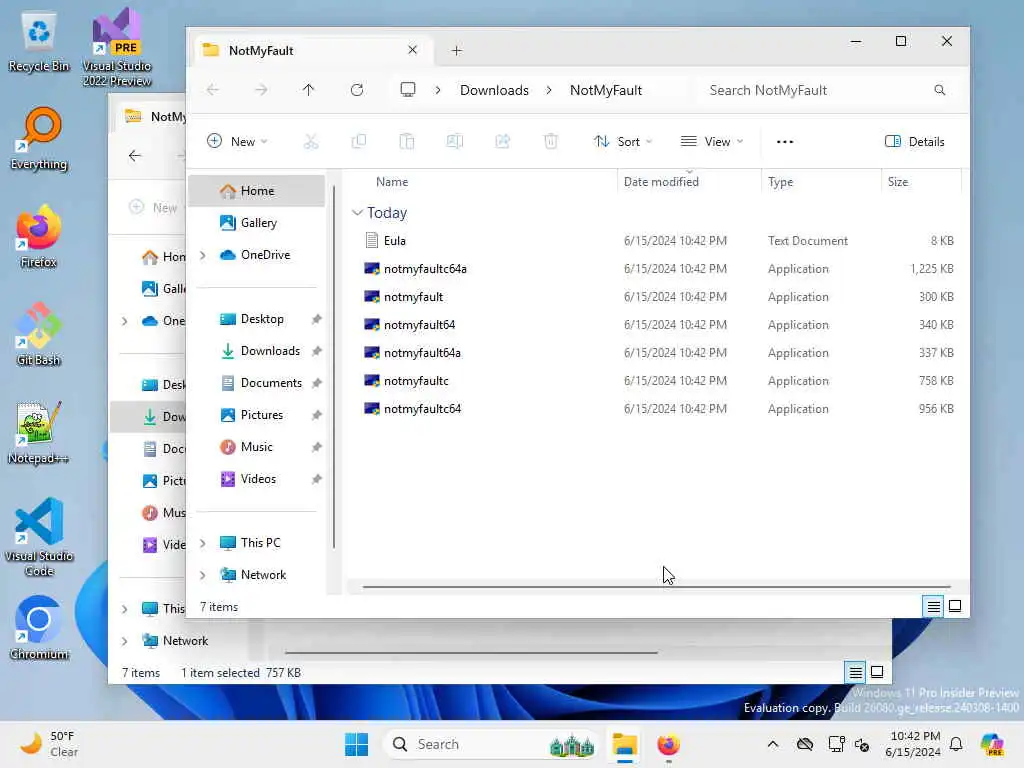
Task: Expand Network in front navigation pane
Action: click(202, 575)
